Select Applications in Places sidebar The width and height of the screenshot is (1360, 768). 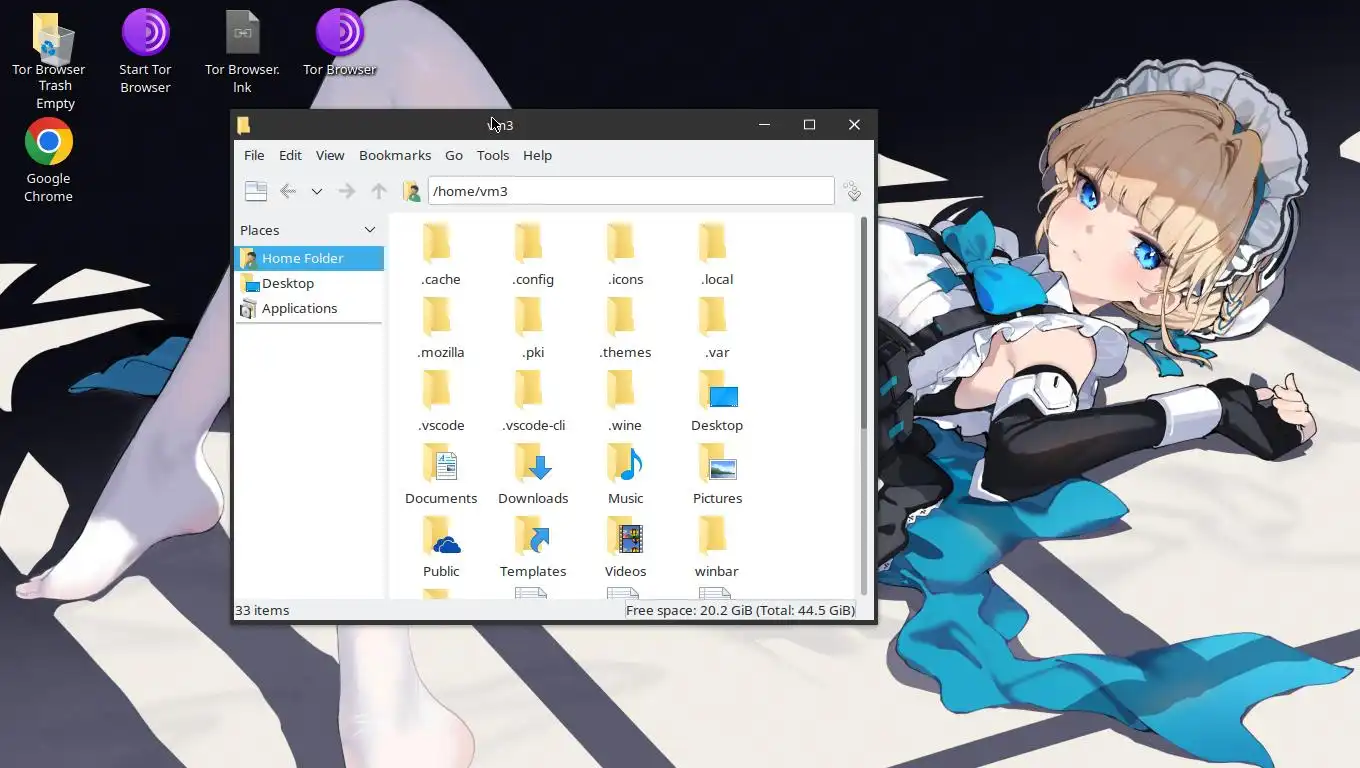(x=309, y=308)
